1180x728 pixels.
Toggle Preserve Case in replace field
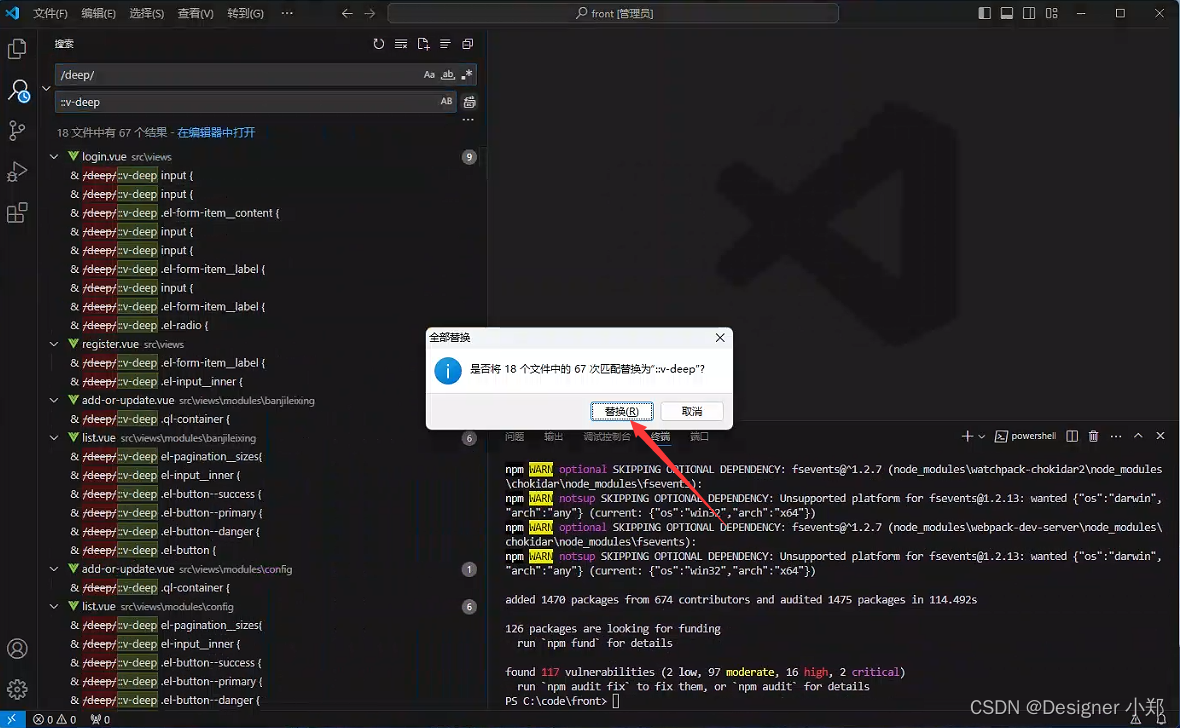pos(446,102)
